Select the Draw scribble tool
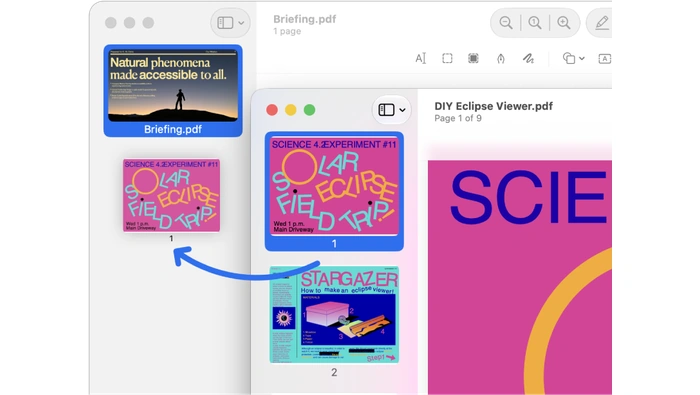Image resolution: width=700 pixels, height=395 pixels. coord(528,58)
